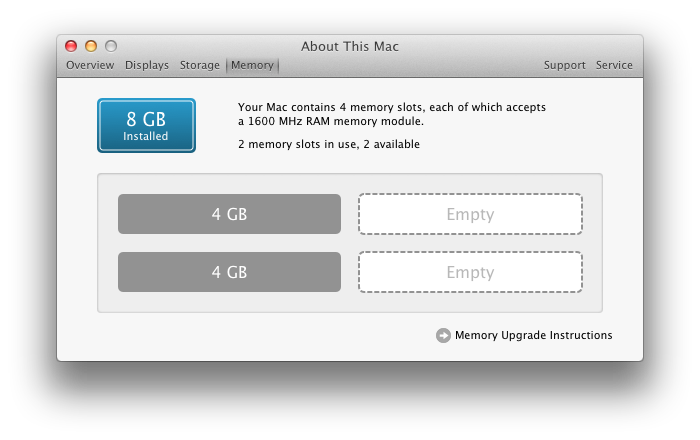This screenshot has width=700, height=440.
Task: Click the bottom Empty memory slot
Action: 470,272
